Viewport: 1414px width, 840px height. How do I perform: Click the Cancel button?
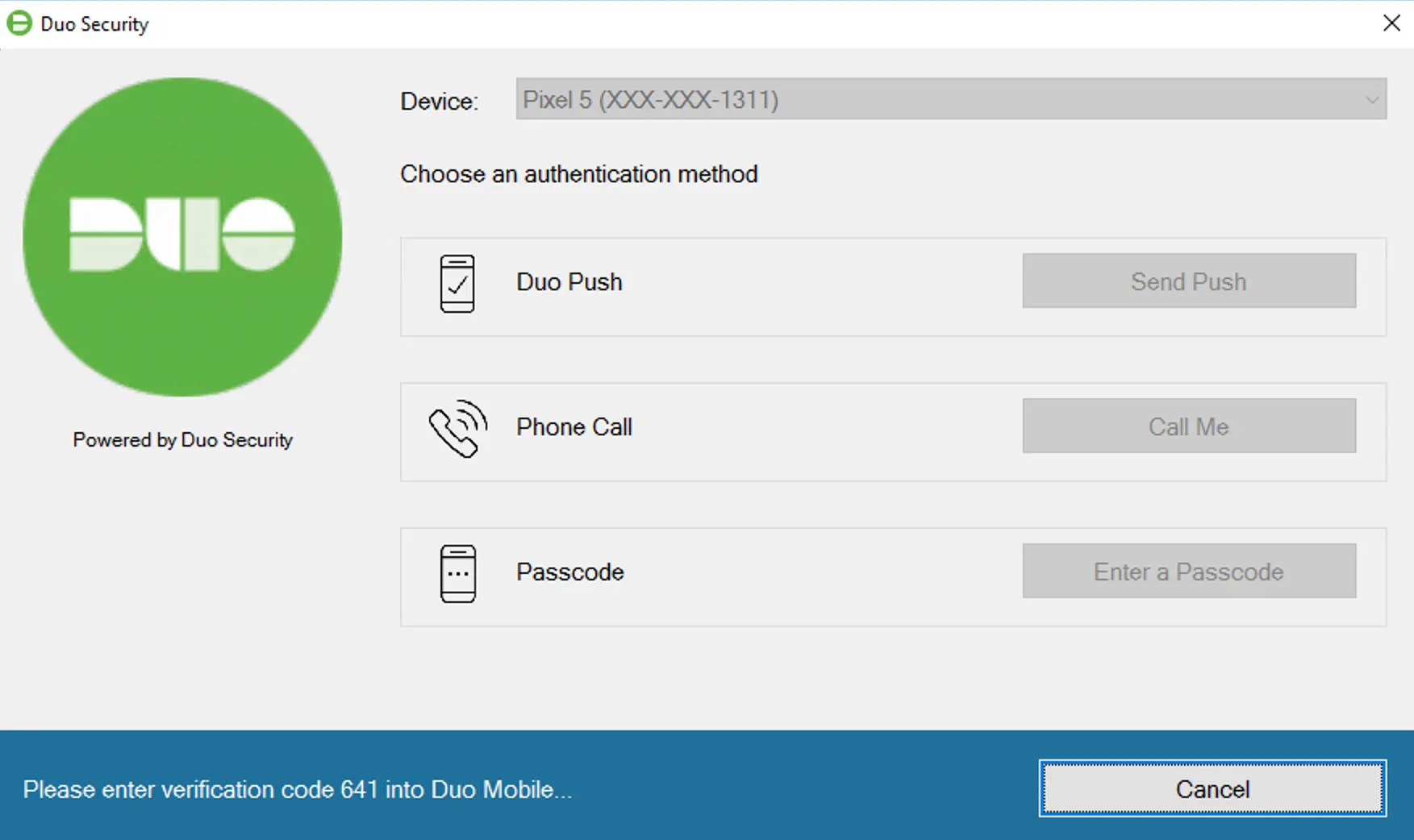pyautogui.click(x=1211, y=788)
